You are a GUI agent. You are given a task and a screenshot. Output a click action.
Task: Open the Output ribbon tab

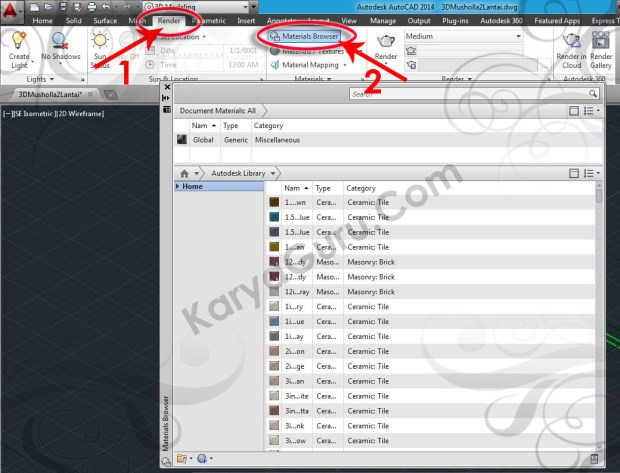coord(419,21)
